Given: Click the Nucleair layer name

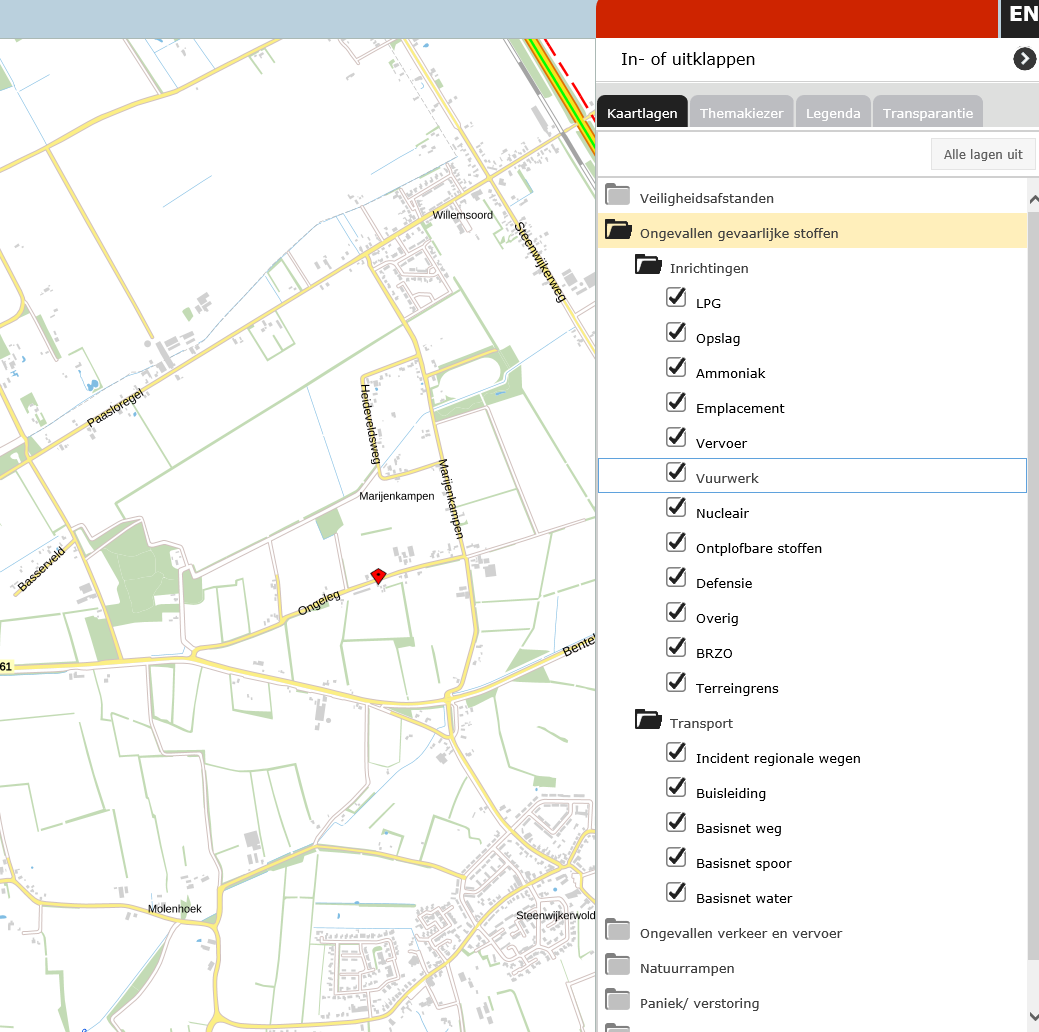Looking at the screenshot, I should pos(722,514).
